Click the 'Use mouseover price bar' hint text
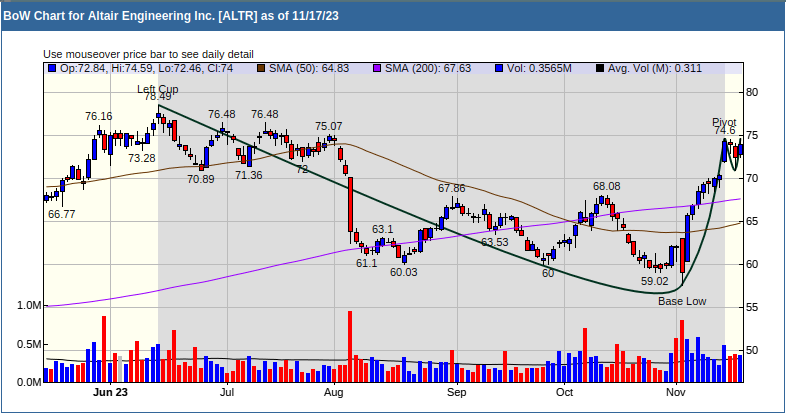The height and width of the screenshot is (417, 786). [x=148, y=54]
